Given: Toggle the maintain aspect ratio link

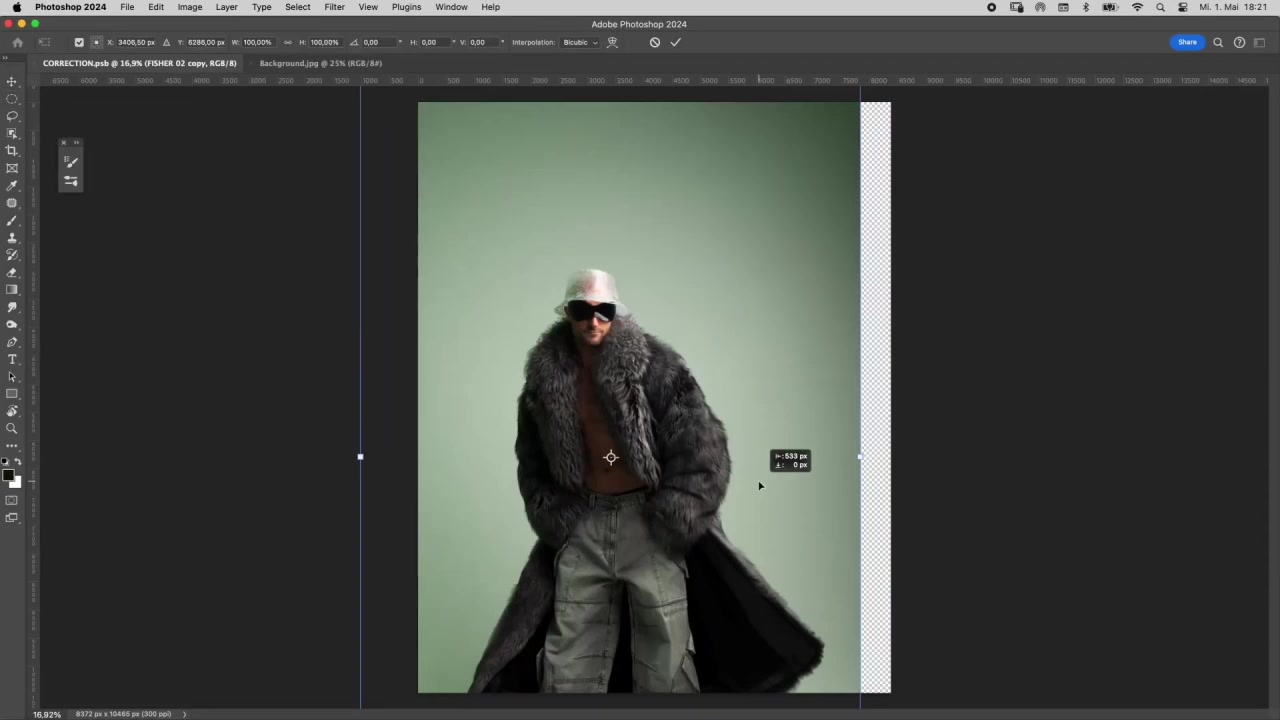Looking at the screenshot, I should [288, 43].
